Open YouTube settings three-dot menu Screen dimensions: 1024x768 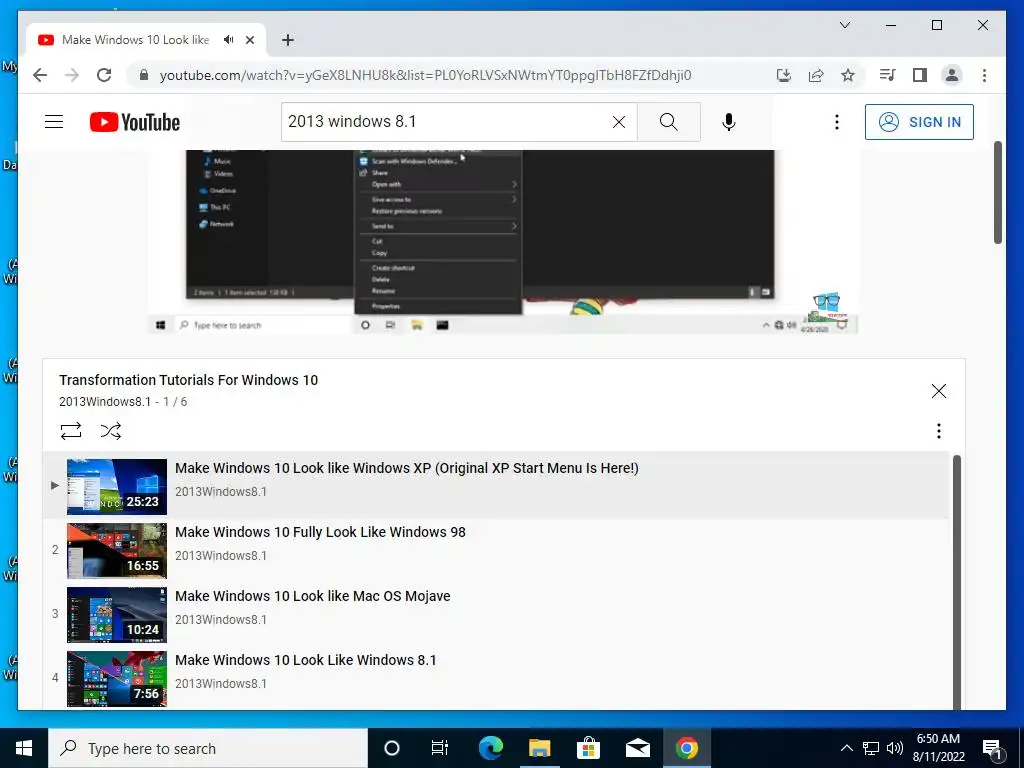point(837,122)
